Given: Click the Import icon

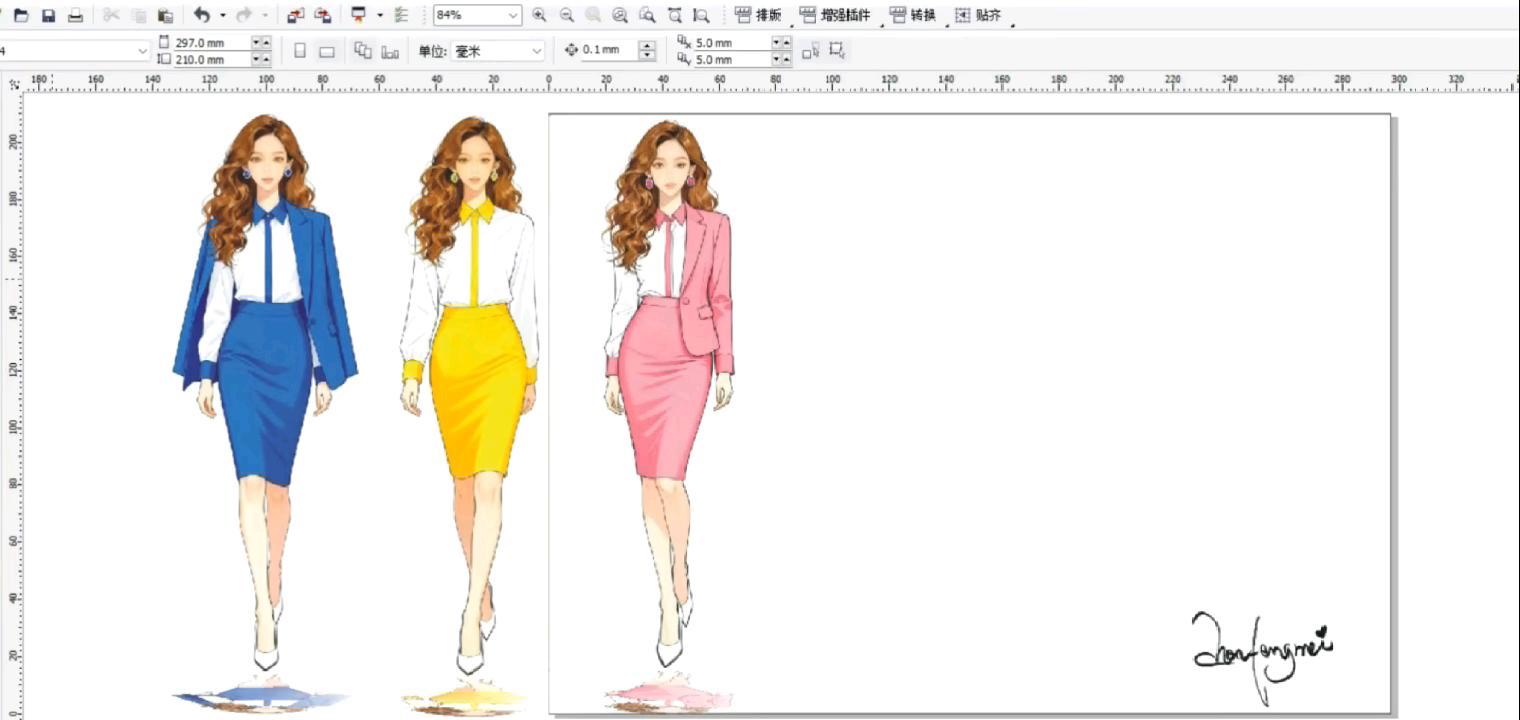Looking at the screenshot, I should point(295,16).
